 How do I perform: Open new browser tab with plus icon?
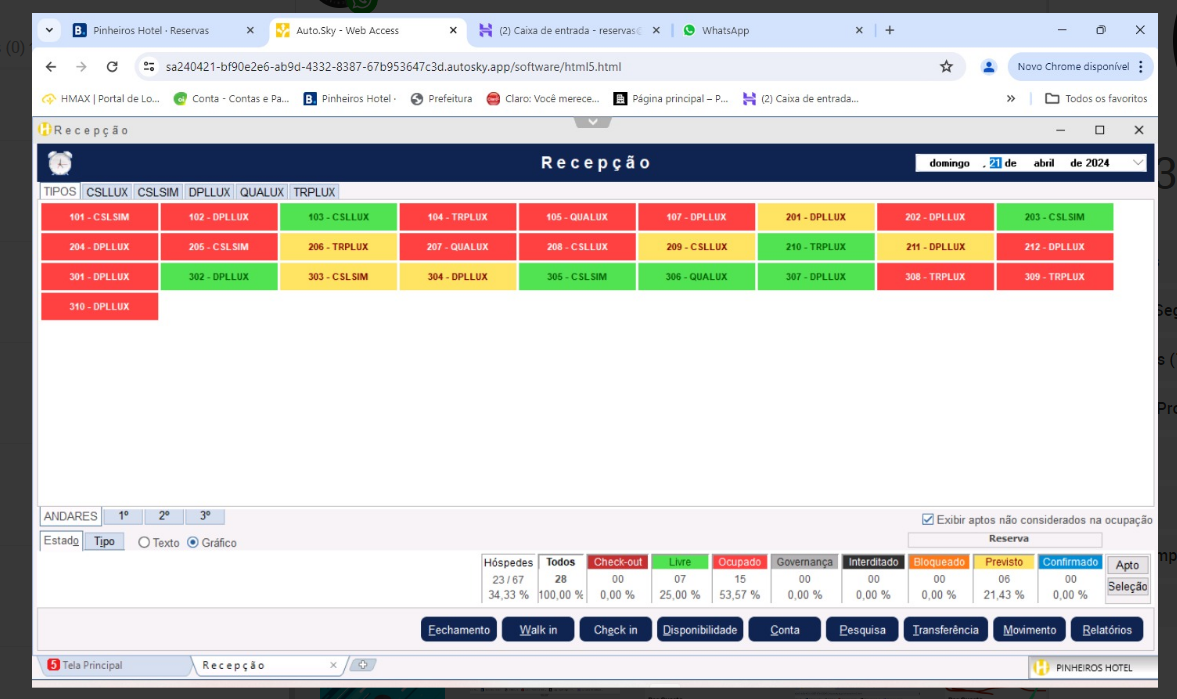[889, 30]
